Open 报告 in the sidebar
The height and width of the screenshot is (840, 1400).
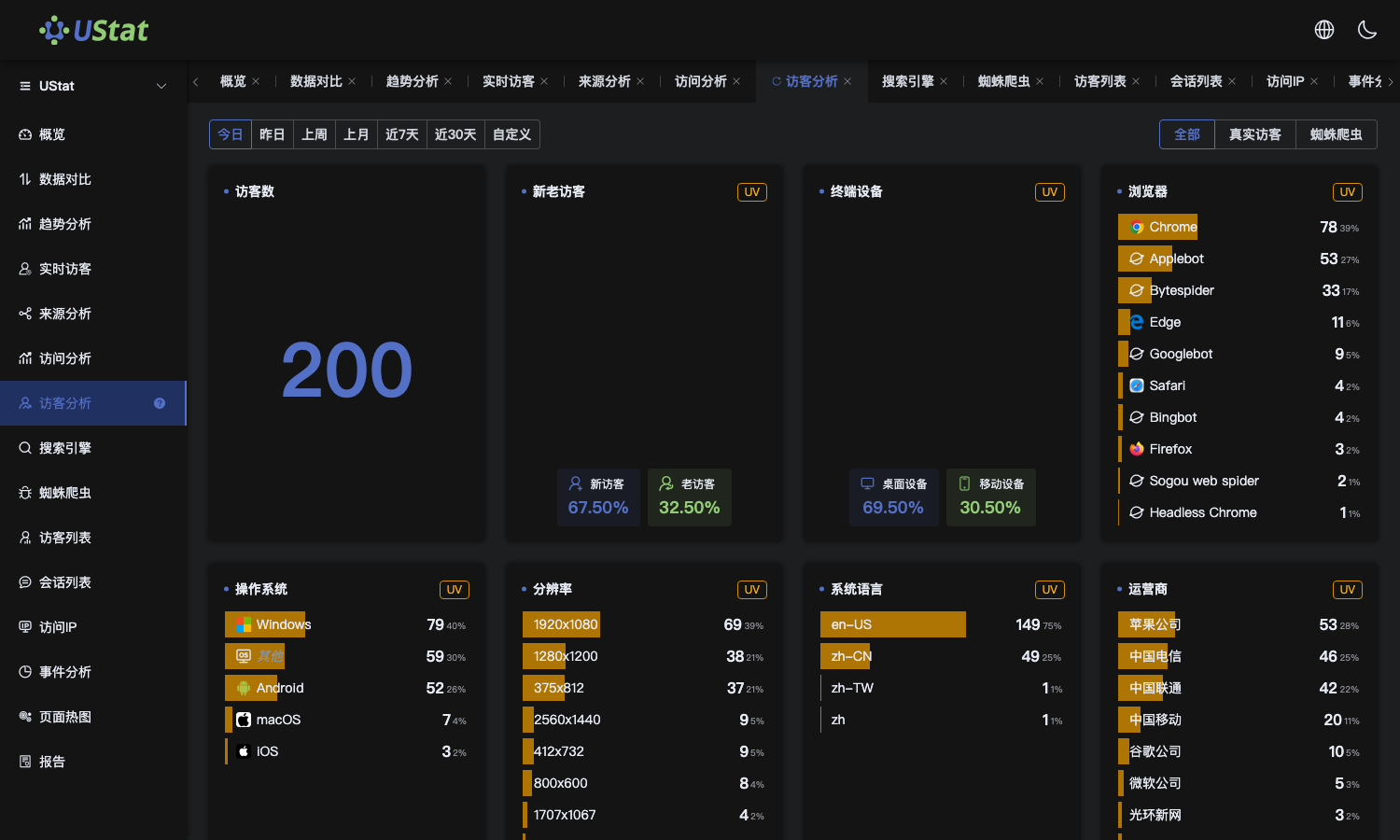click(x=93, y=762)
